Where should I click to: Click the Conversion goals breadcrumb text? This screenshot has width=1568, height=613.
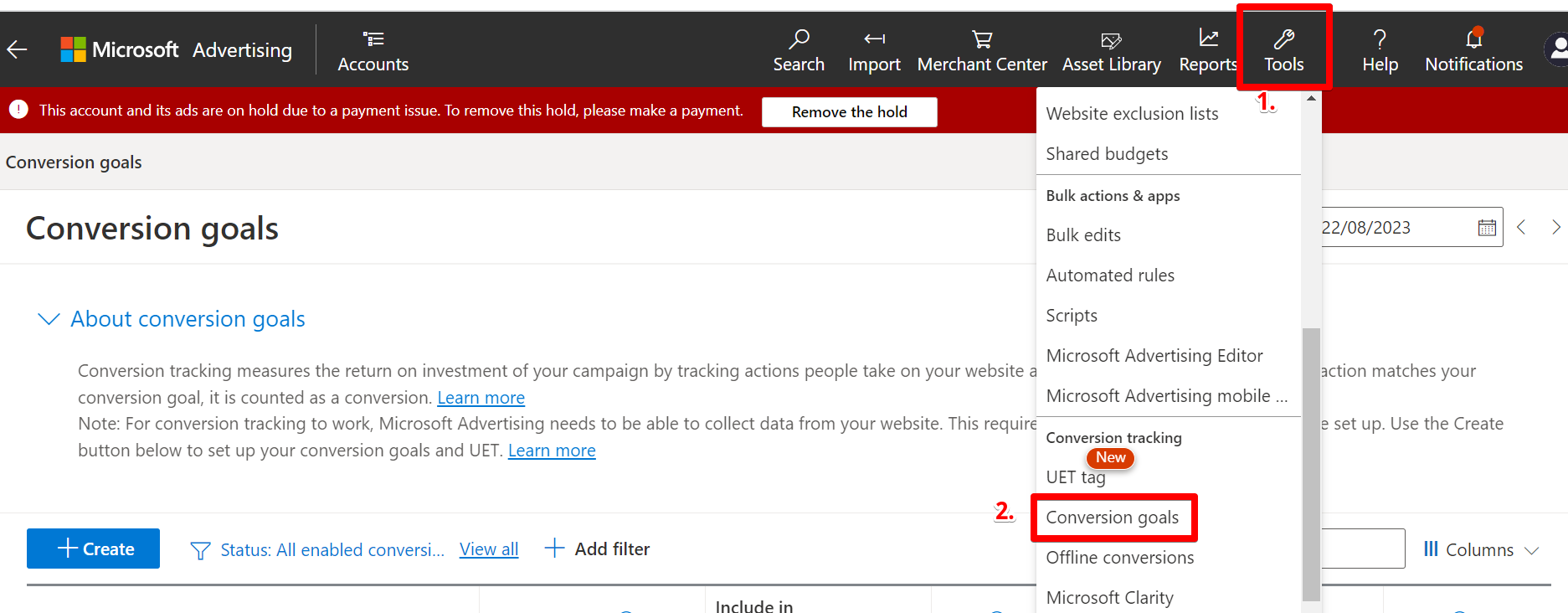[74, 162]
